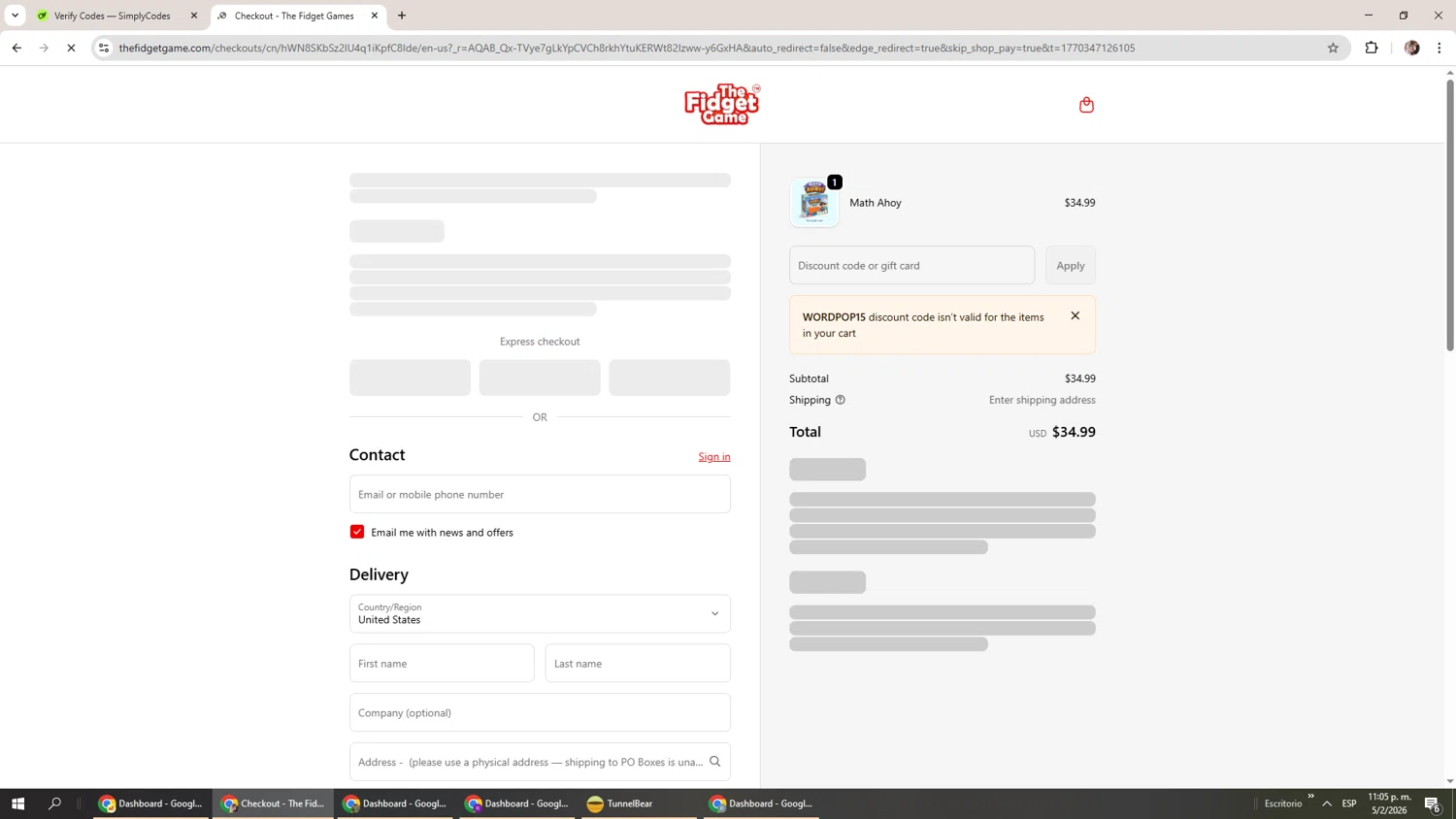The width and height of the screenshot is (1456, 819).
Task: Show hidden system tray icons
Action: coord(1327,803)
